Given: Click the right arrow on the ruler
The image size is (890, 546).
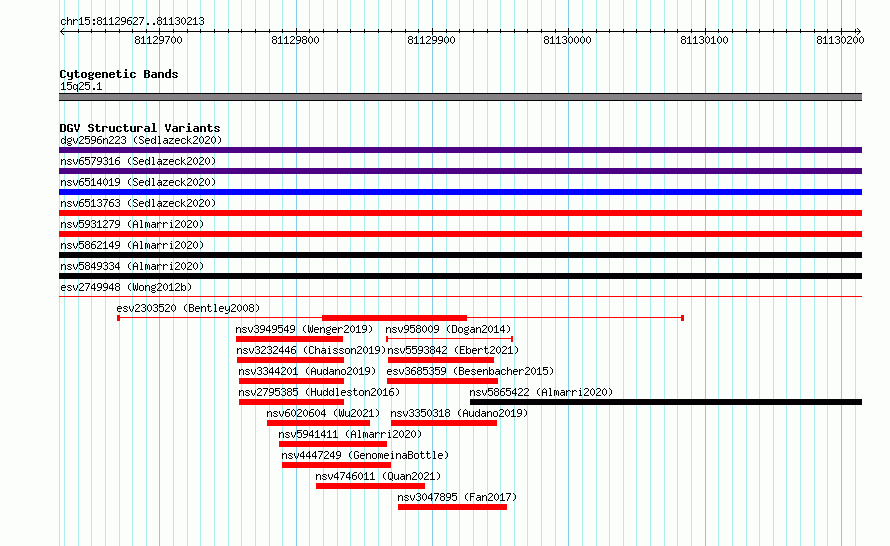Looking at the screenshot, I should [x=858, y=32].
